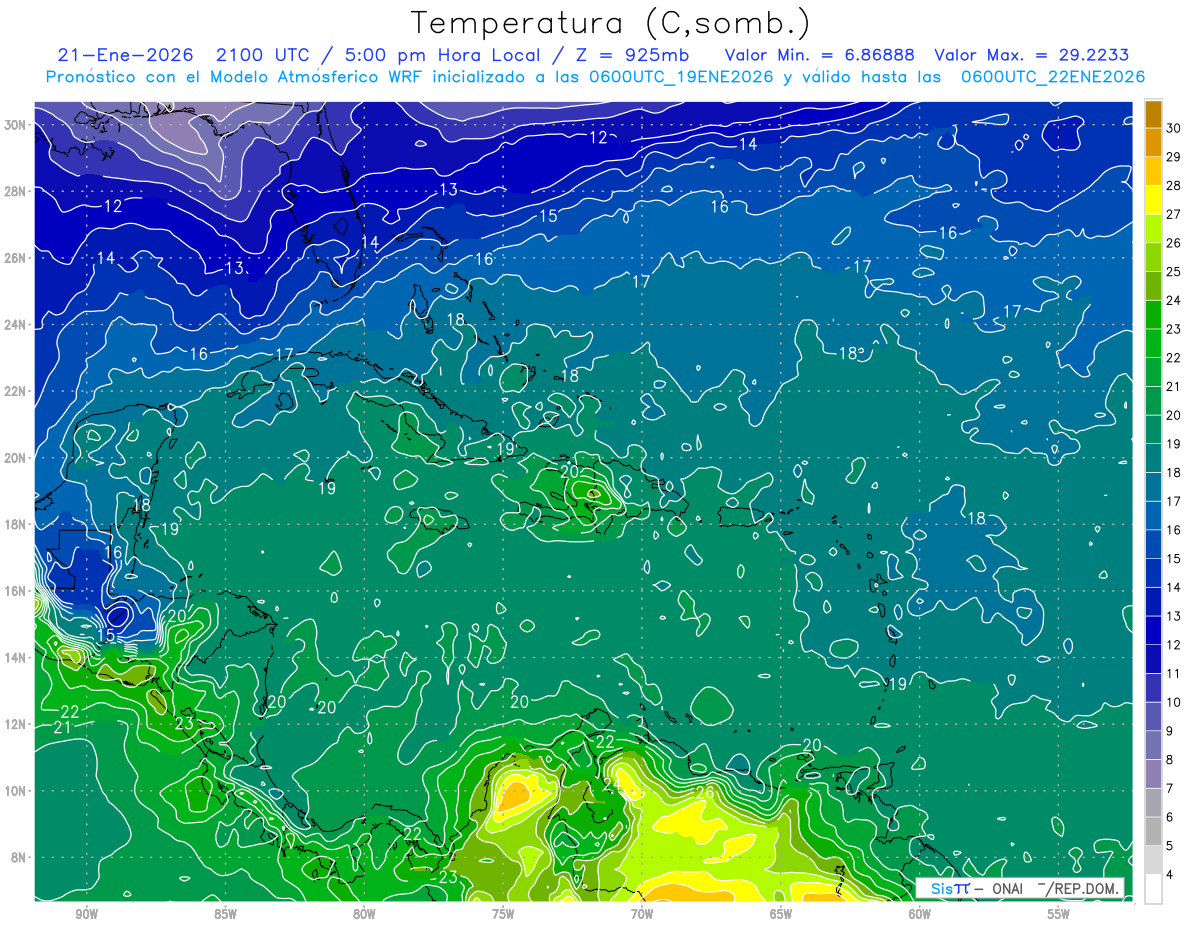Click the '18N' latitude axis label

pyautogui.click(x=17, y=524)
